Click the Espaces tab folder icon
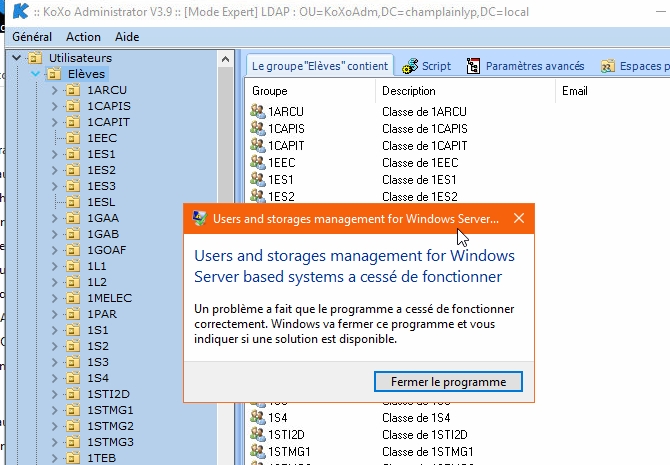 point(608,66)
